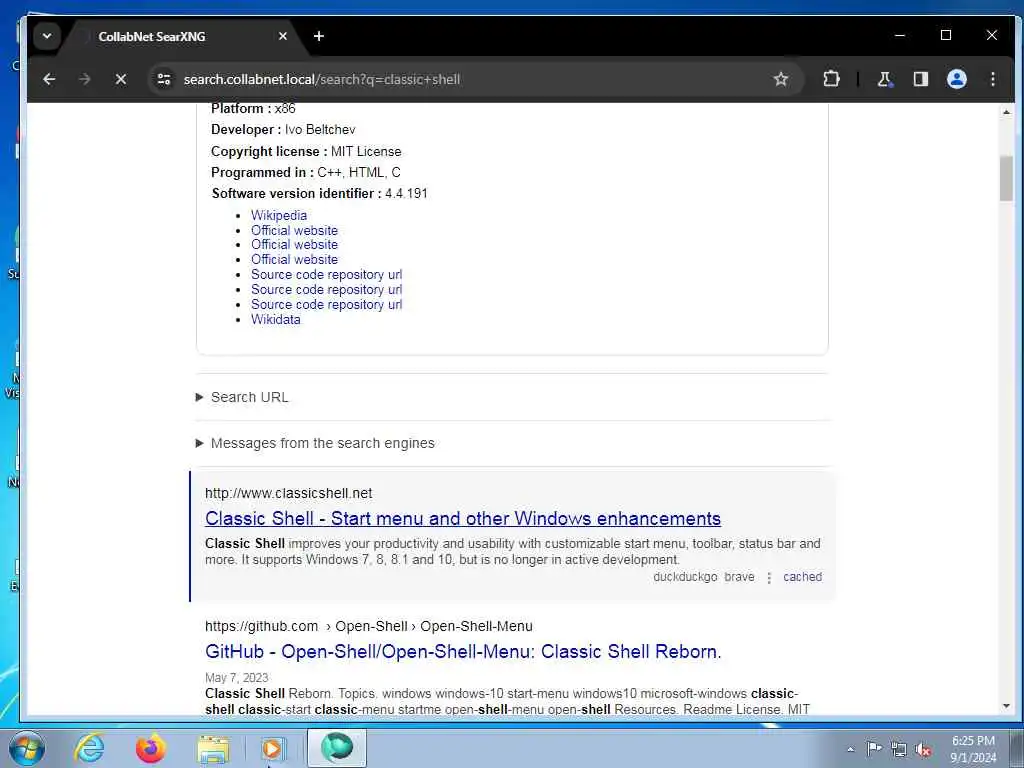Open Action Center flag icon

(x=874, y=749)
